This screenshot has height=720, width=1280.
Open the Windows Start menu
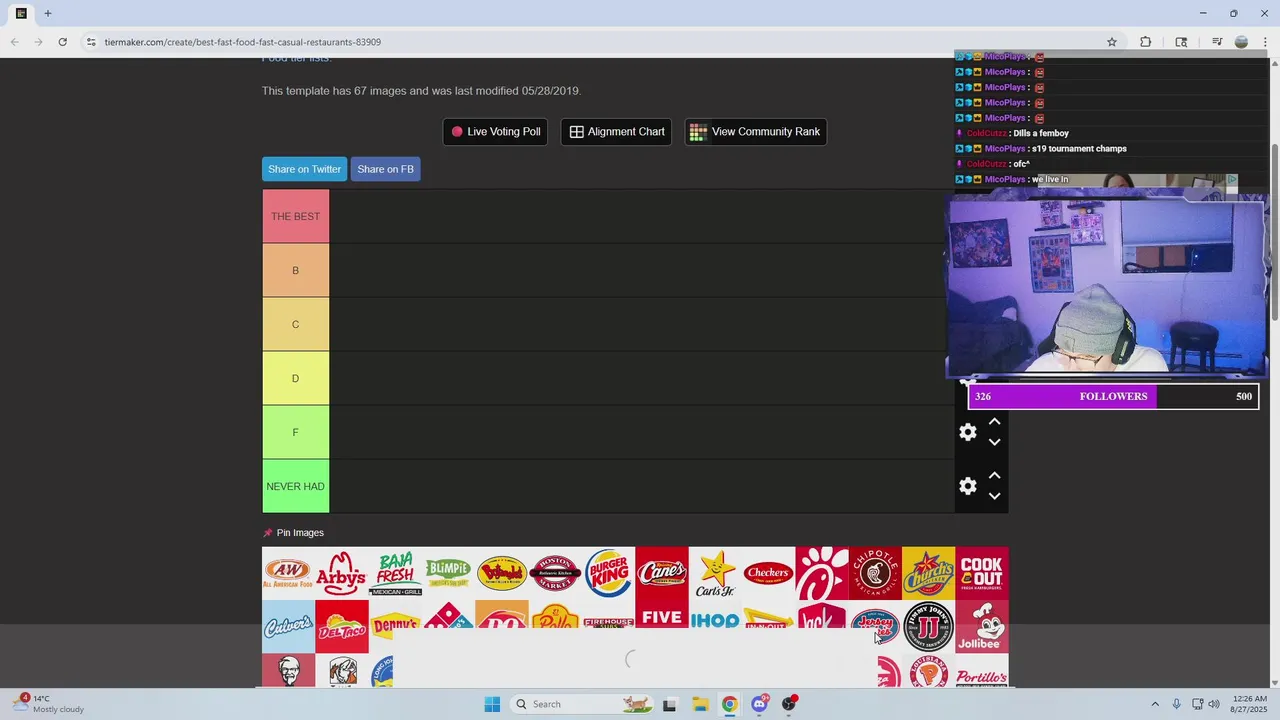(x=492, y=704)
